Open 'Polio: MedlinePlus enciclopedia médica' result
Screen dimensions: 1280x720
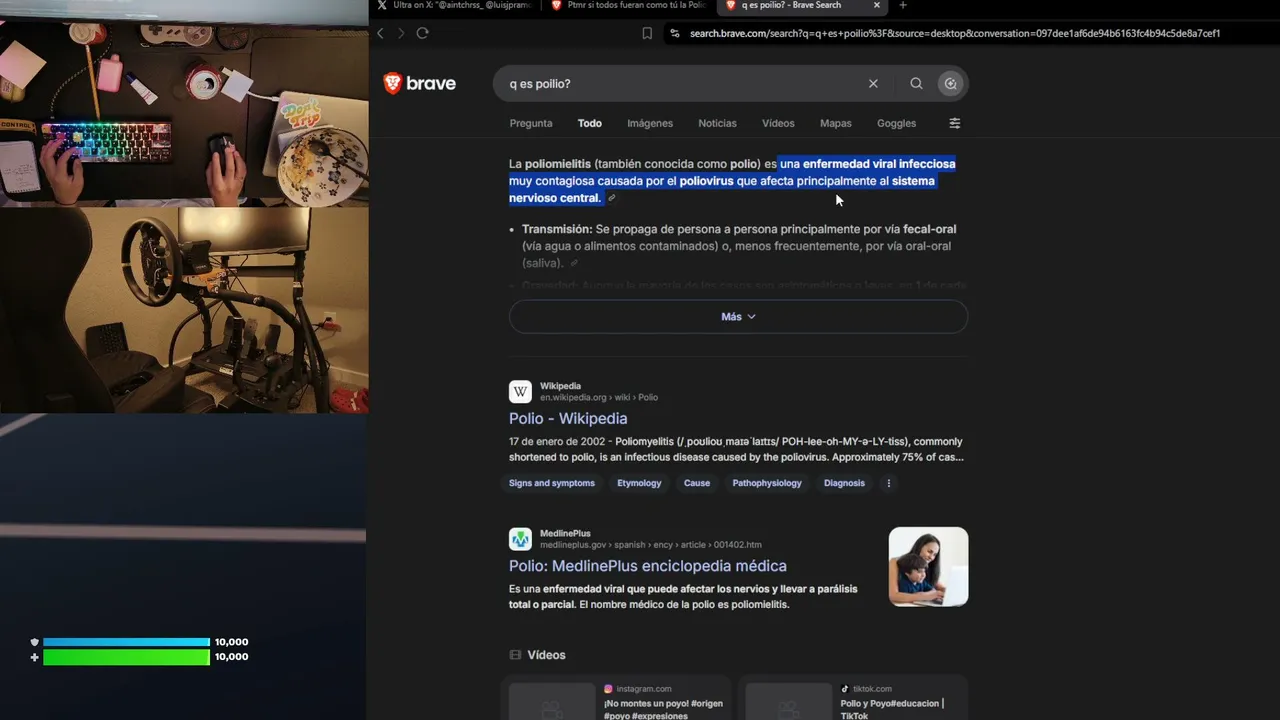(x=648, y=566)
